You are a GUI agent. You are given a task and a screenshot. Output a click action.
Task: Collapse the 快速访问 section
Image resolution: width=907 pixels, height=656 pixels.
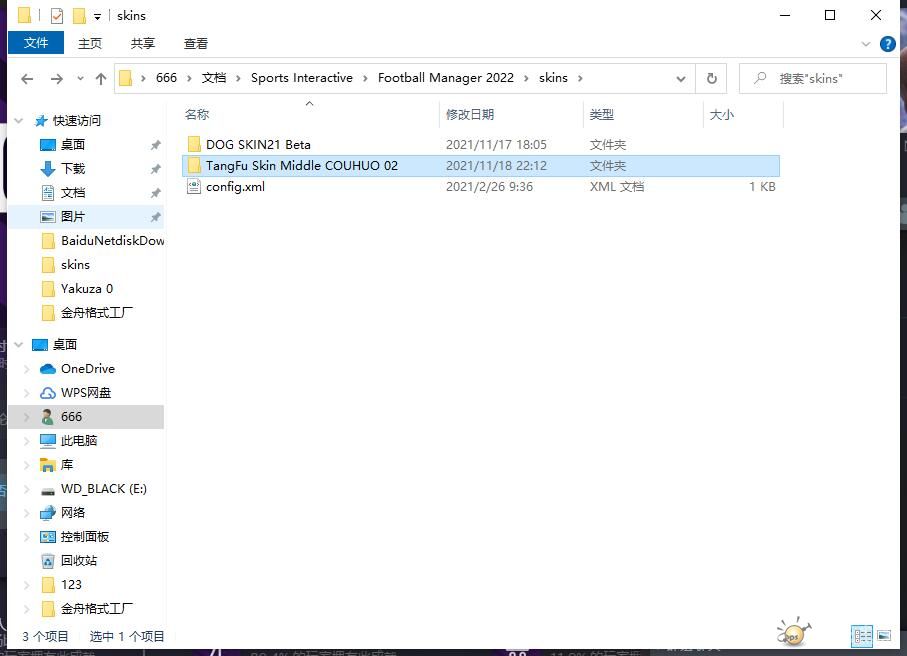[19, 121]
